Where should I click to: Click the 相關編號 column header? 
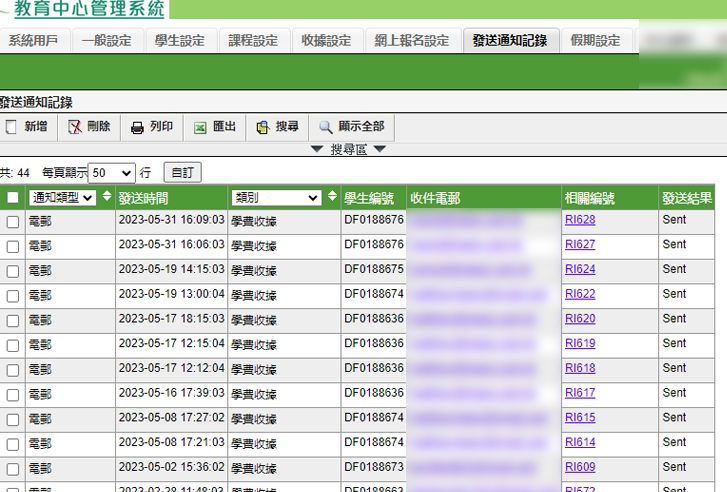[x=590, y=198]
